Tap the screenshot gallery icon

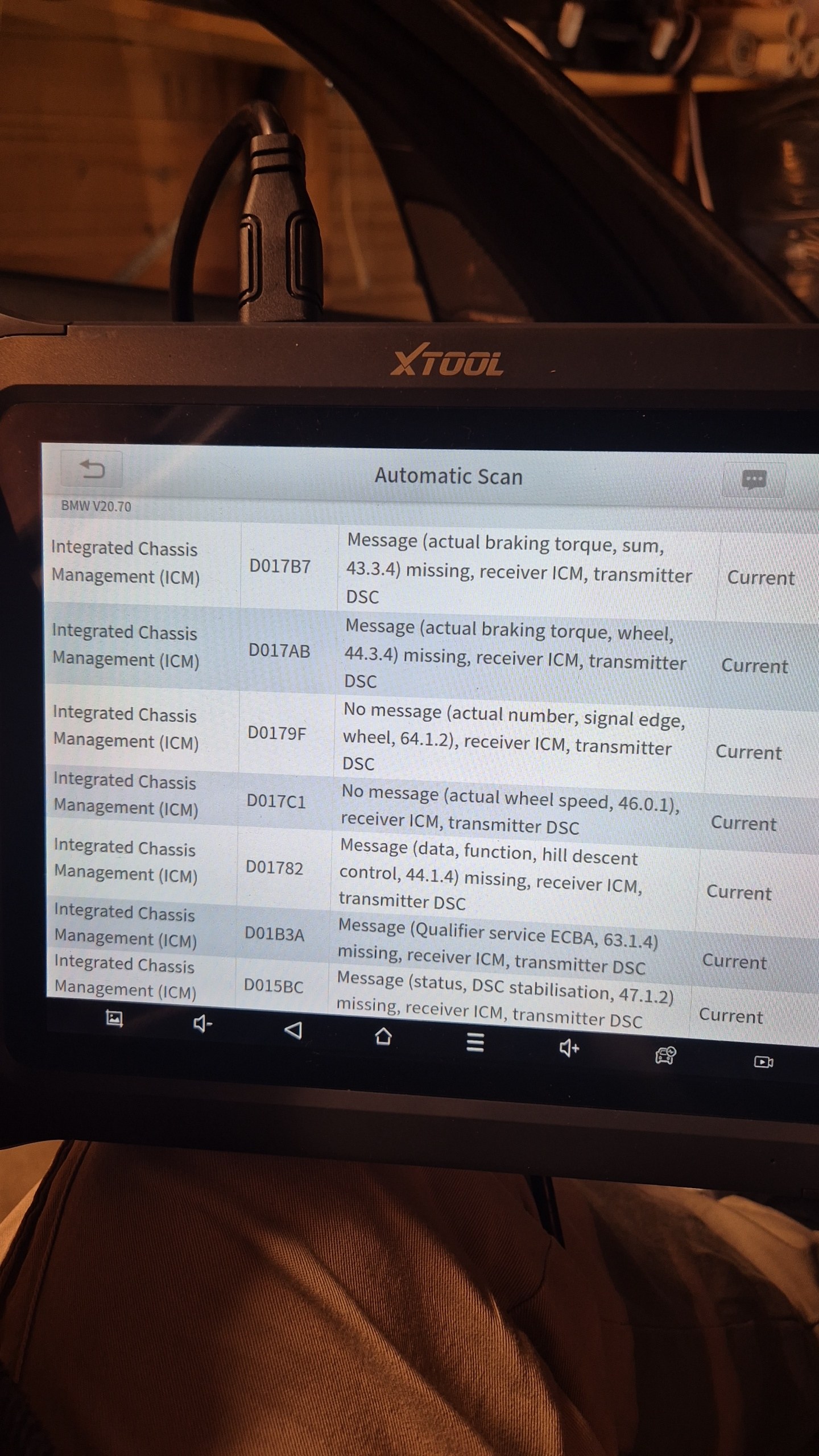(114, 1019)
